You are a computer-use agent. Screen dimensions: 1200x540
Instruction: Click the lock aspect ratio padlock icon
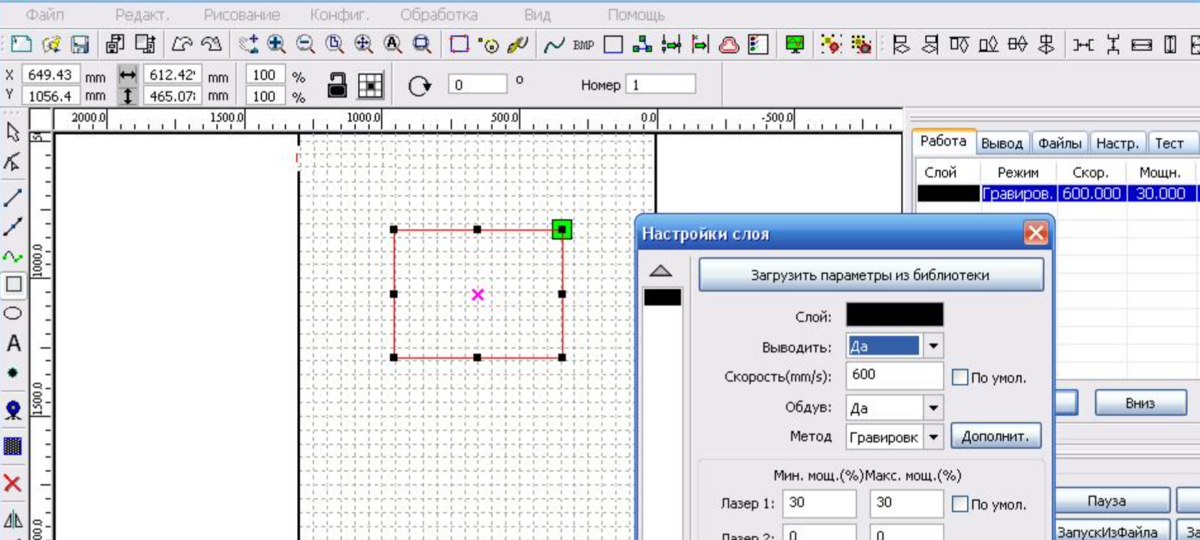coord(338,86)
